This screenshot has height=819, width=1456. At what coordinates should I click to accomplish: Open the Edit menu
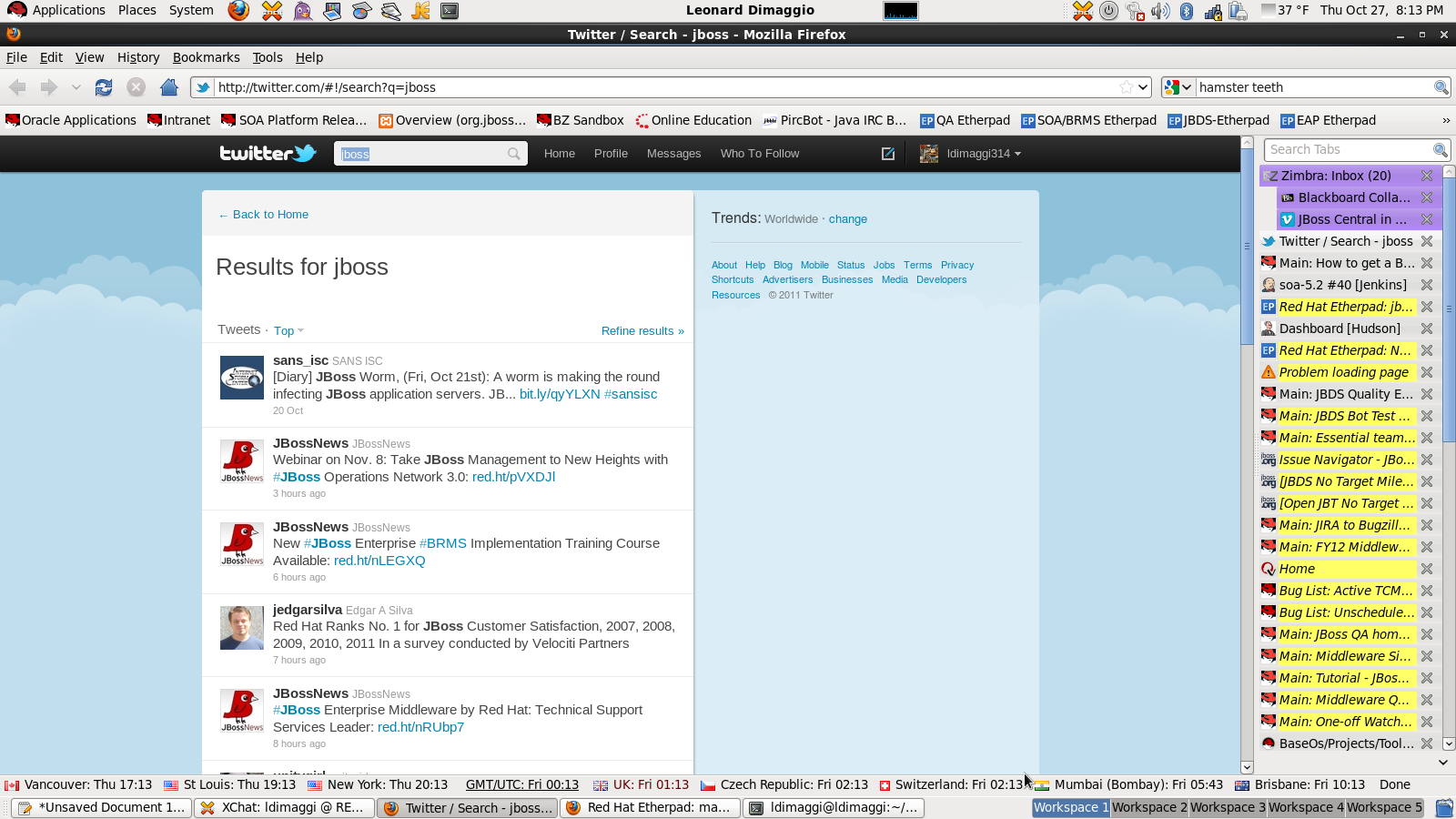[x=51, y=57]
